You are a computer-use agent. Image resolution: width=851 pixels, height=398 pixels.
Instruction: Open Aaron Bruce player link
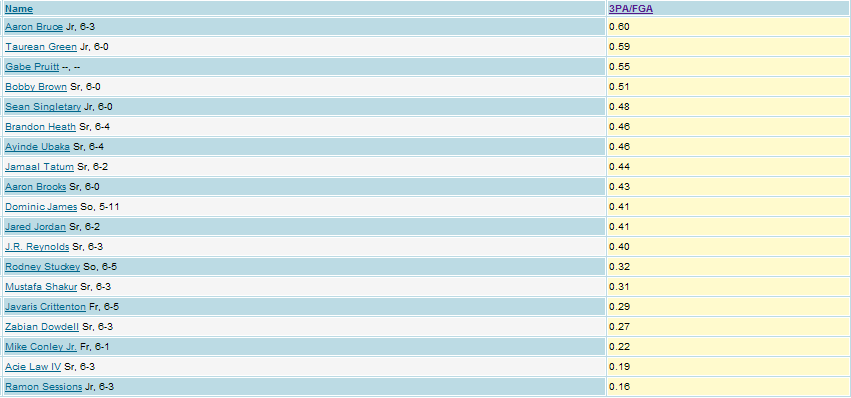[34, 27]
